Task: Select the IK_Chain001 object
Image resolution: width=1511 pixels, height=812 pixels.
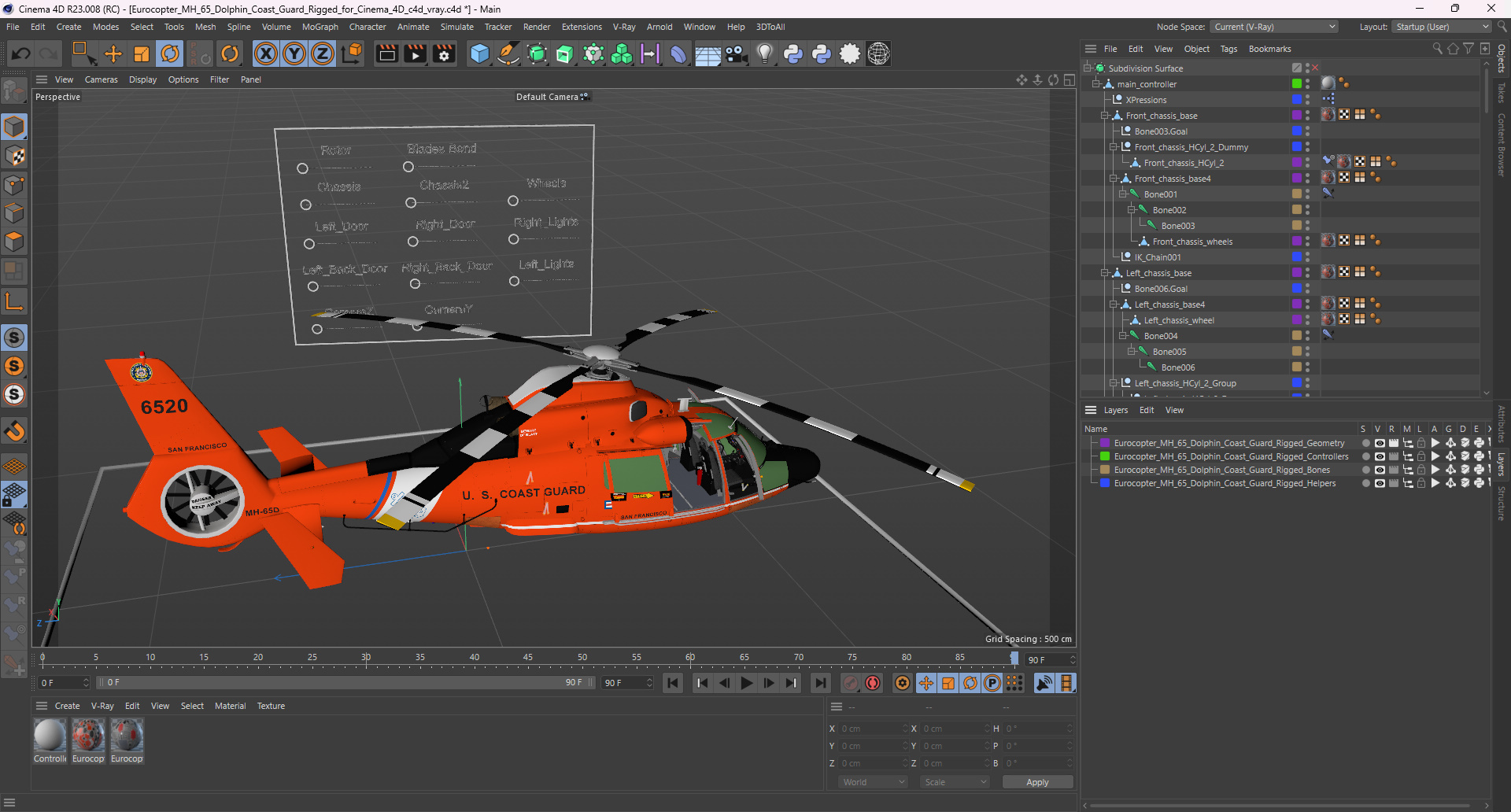Action: click(1157, 257)
